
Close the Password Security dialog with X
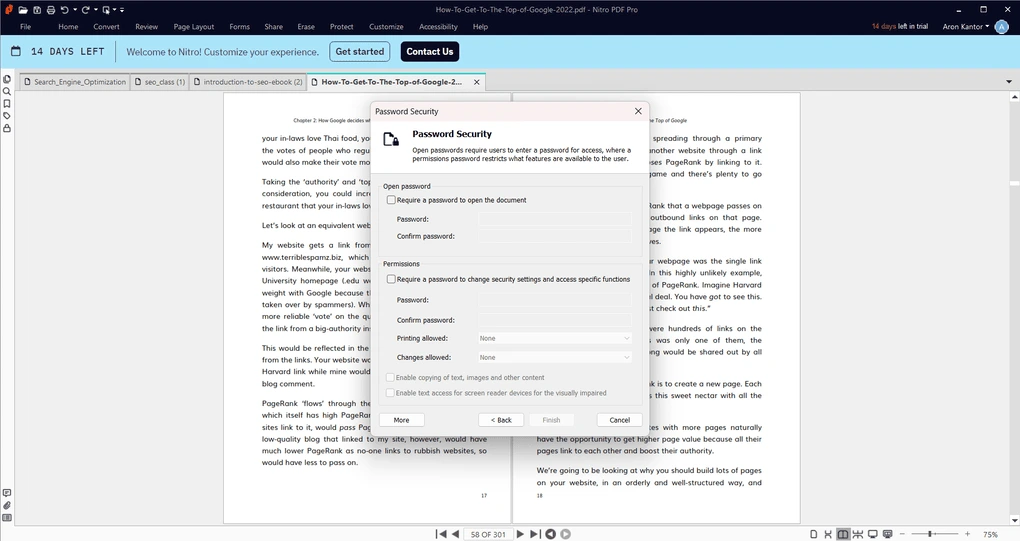point(638,111)
